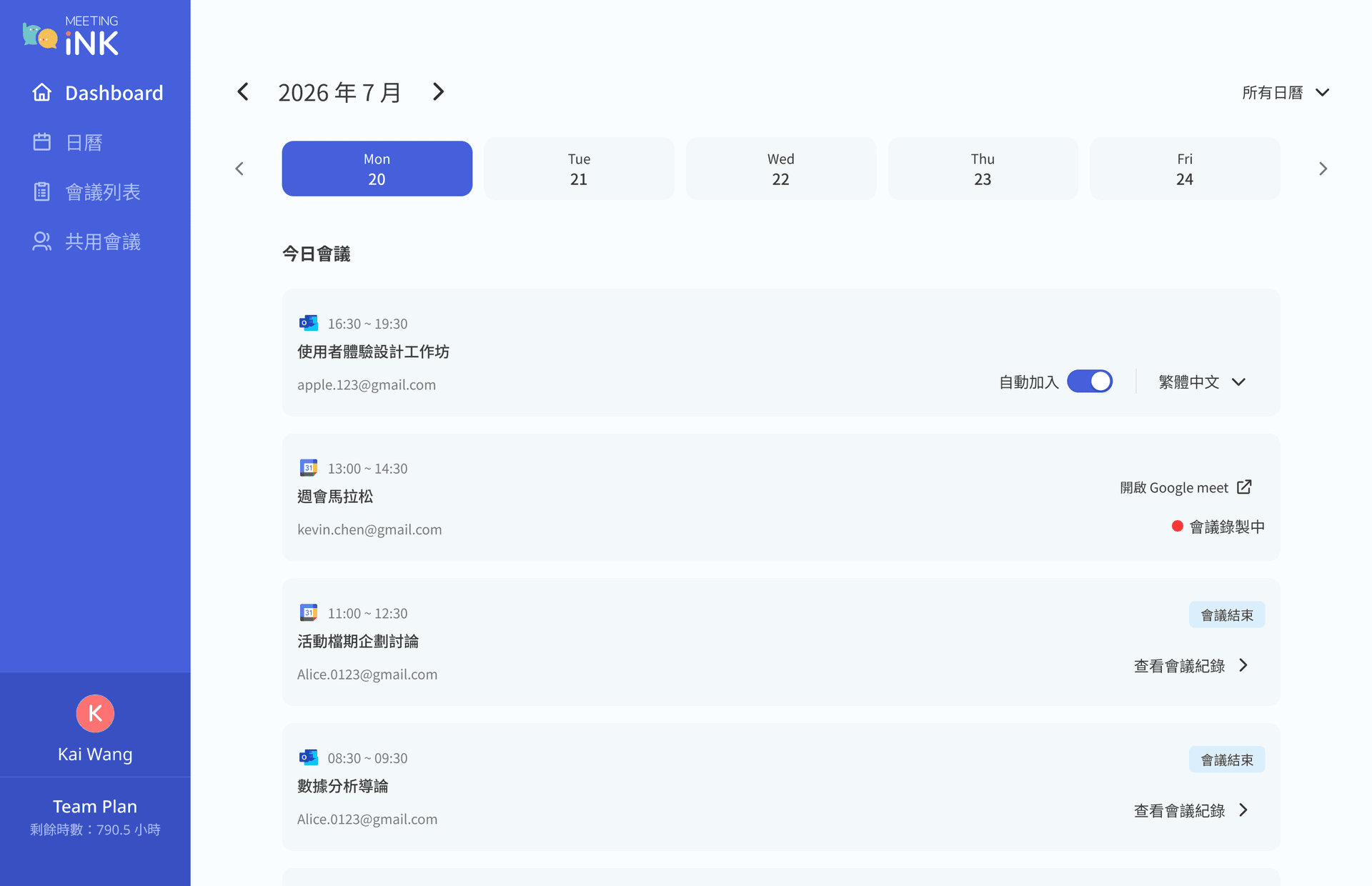View 查看會議紀錄 for 活動檔期企劃討論
Screen dimensions: 1372x886
coord(1191,665)
